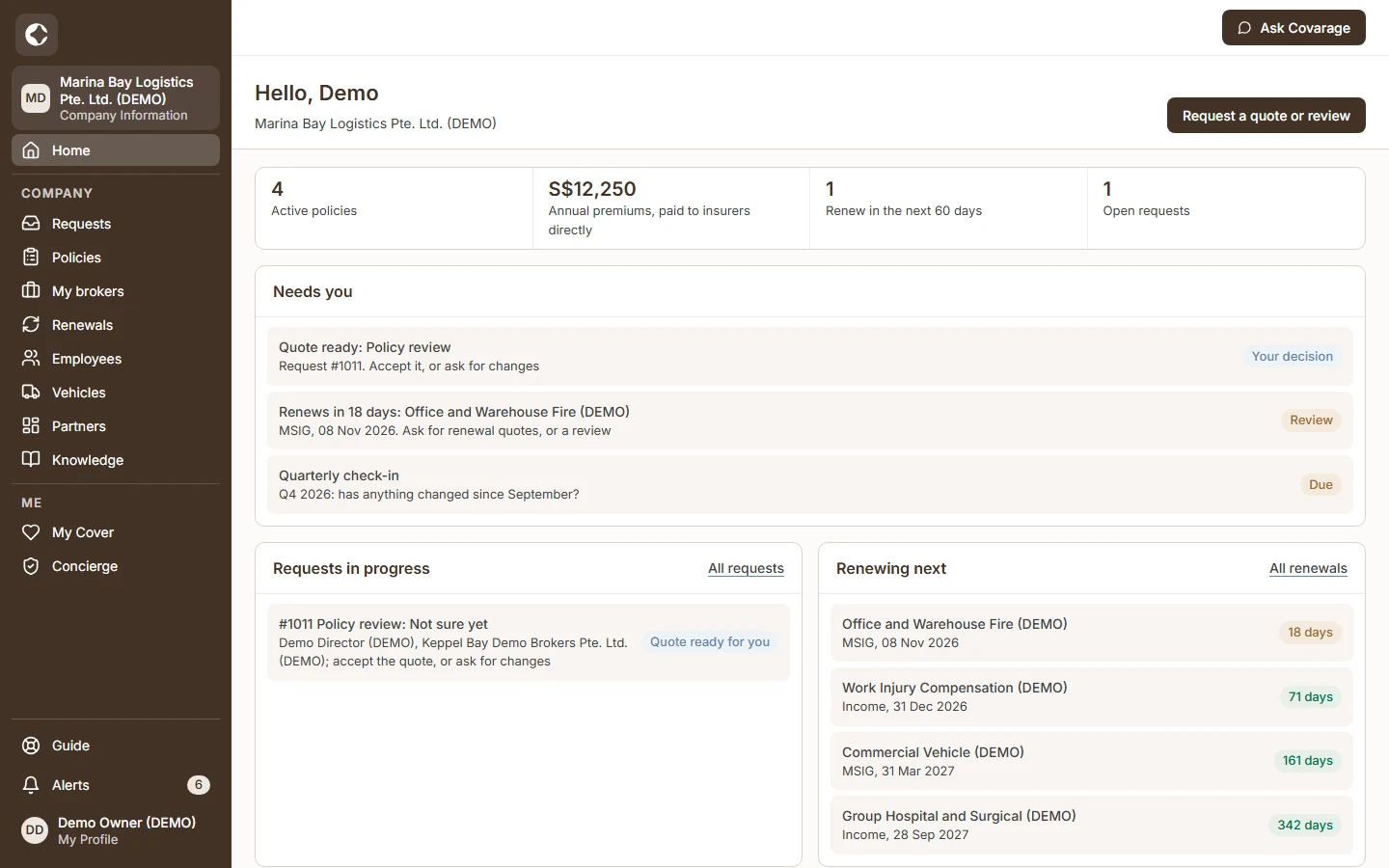The width and height of the screenshot is (1389, 868).
Task: Open the Renewals menu label
Action: [82, 325]
